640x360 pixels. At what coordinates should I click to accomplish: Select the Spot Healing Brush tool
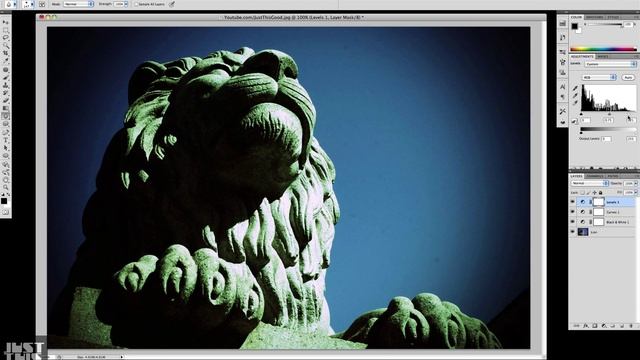click(6, 70)
